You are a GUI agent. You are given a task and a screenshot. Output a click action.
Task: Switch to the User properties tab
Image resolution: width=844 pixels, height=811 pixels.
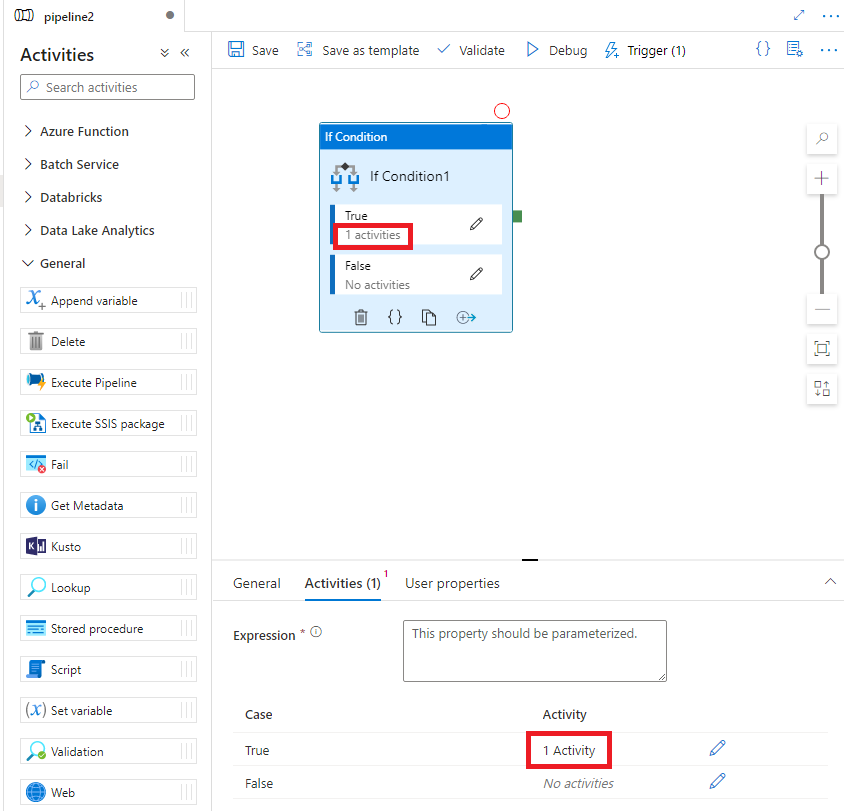[452, 583]
